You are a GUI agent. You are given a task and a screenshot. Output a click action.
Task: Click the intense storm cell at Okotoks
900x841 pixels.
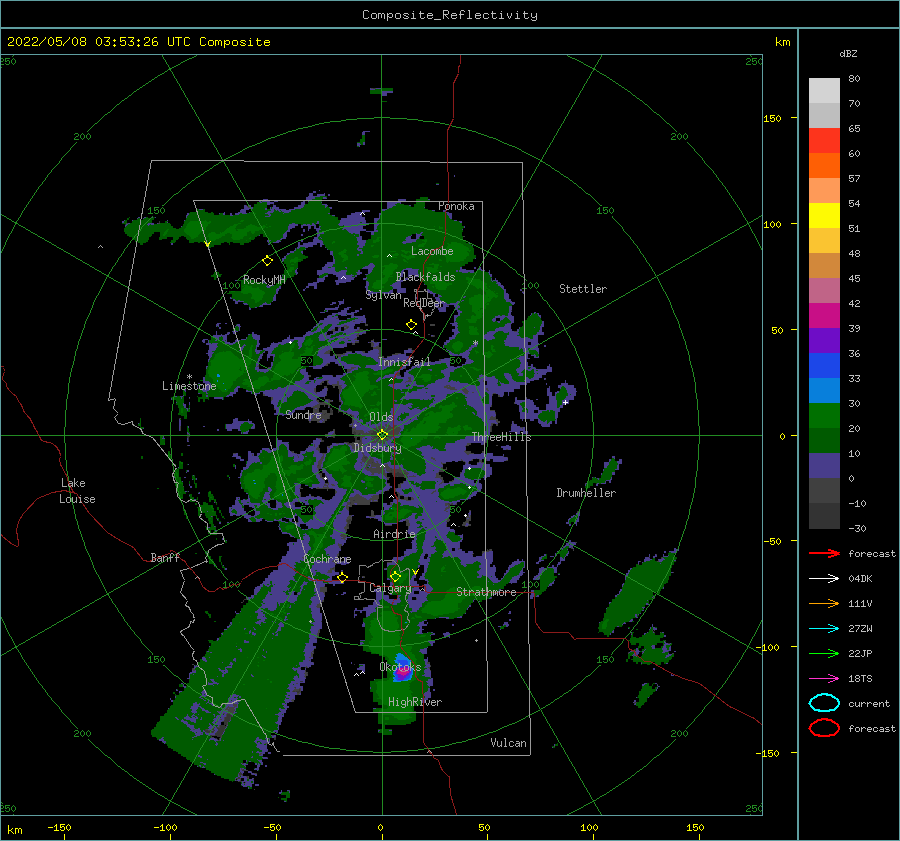click(404, 669)
